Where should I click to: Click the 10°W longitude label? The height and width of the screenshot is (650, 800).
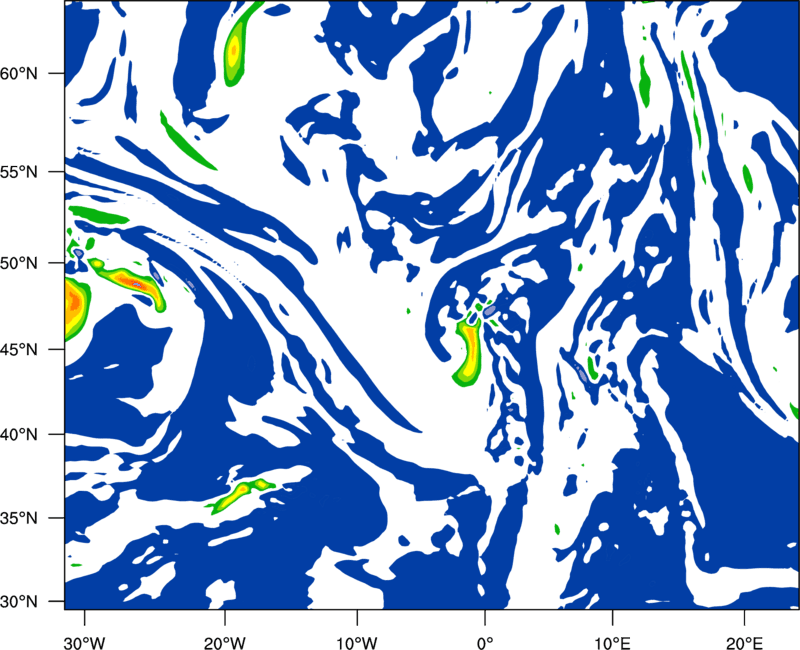[x=357, y=642]
